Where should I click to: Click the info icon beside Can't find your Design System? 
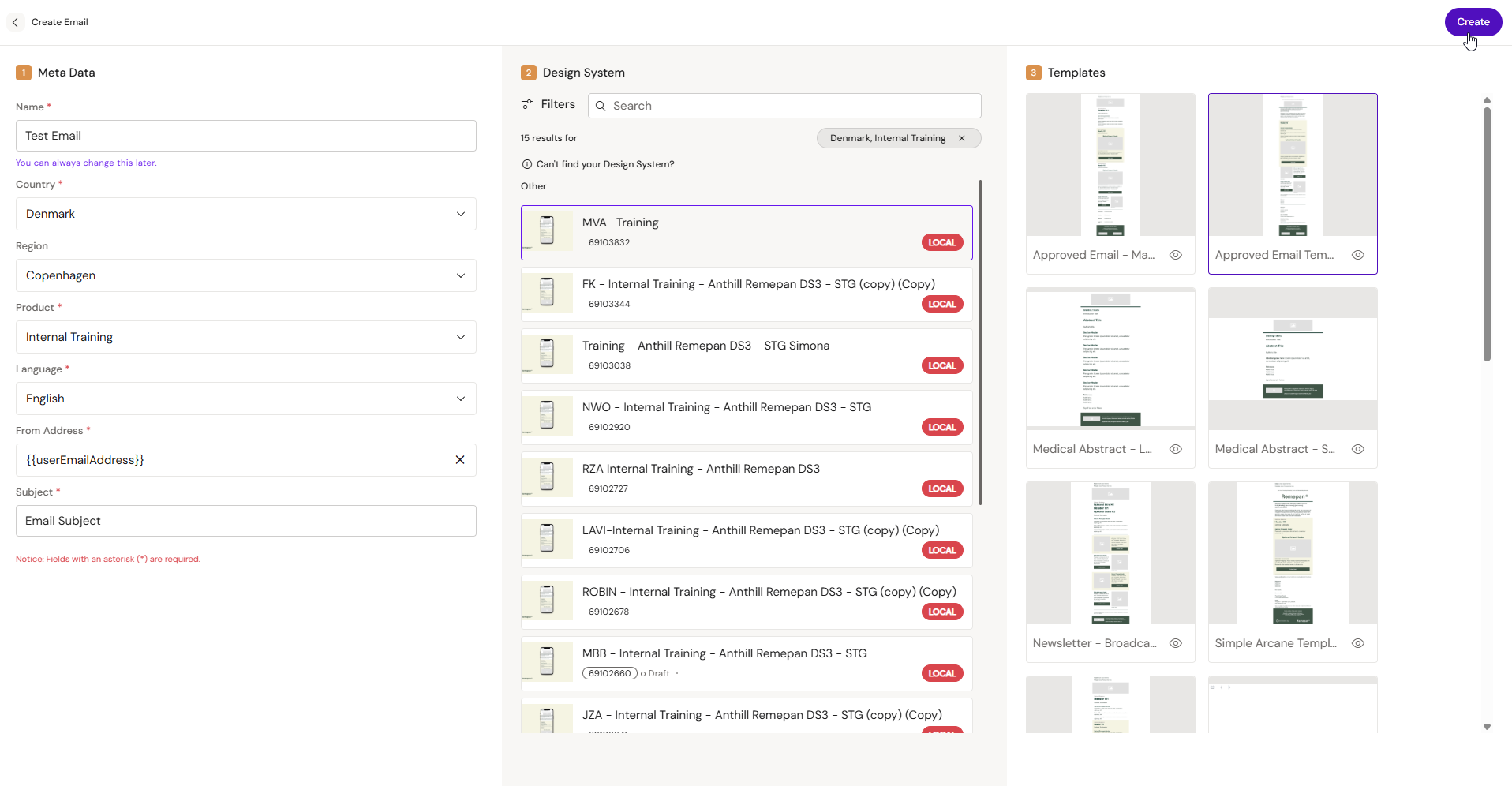tap(527, 164)
